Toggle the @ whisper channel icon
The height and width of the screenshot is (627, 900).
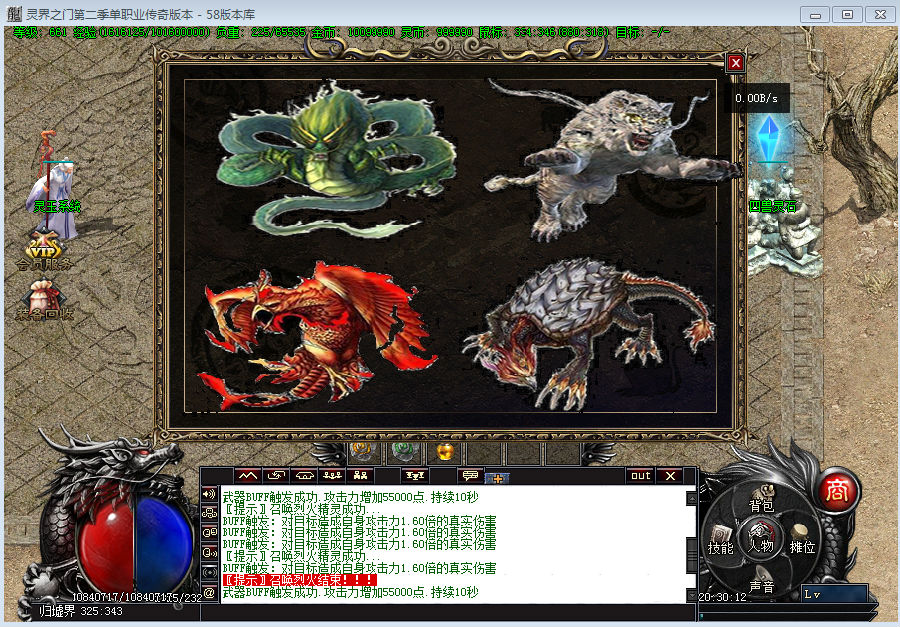point(210,592)
